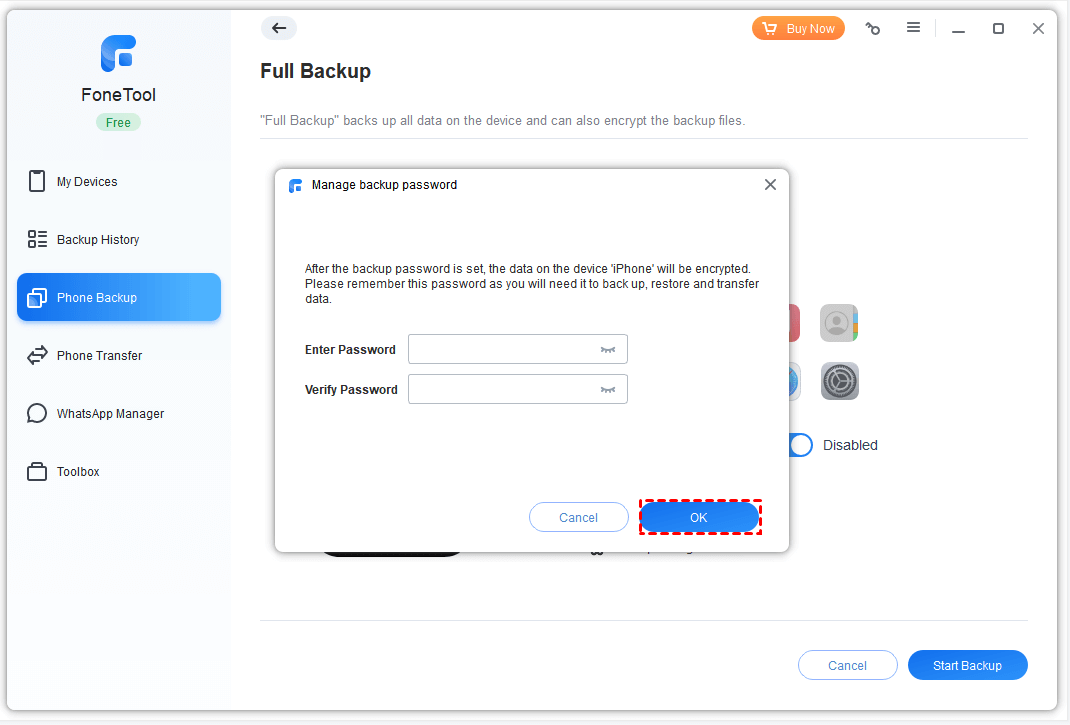Focus the Enter Password input field
This screenshot has height=725, width=1070.
pyautogui.click(x=502, y=349)
